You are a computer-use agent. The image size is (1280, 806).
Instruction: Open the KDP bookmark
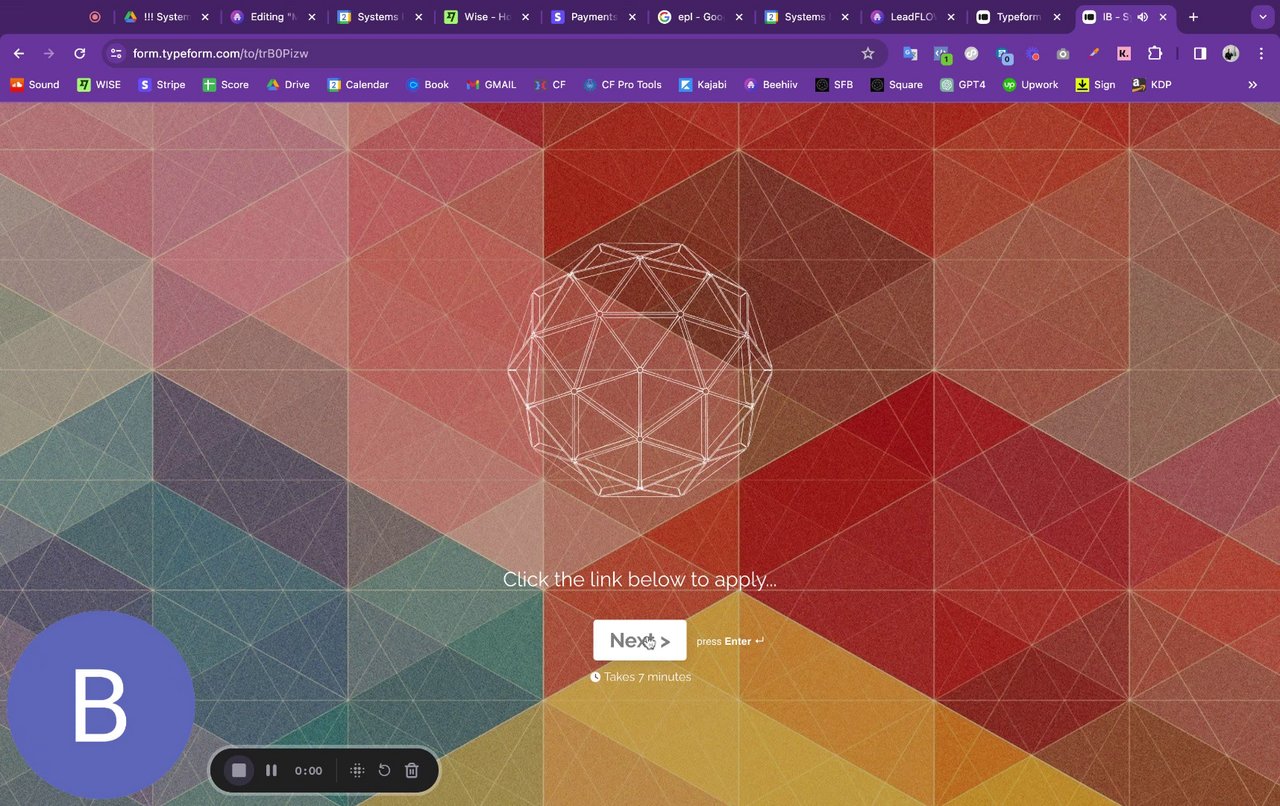coord(1151,85)
